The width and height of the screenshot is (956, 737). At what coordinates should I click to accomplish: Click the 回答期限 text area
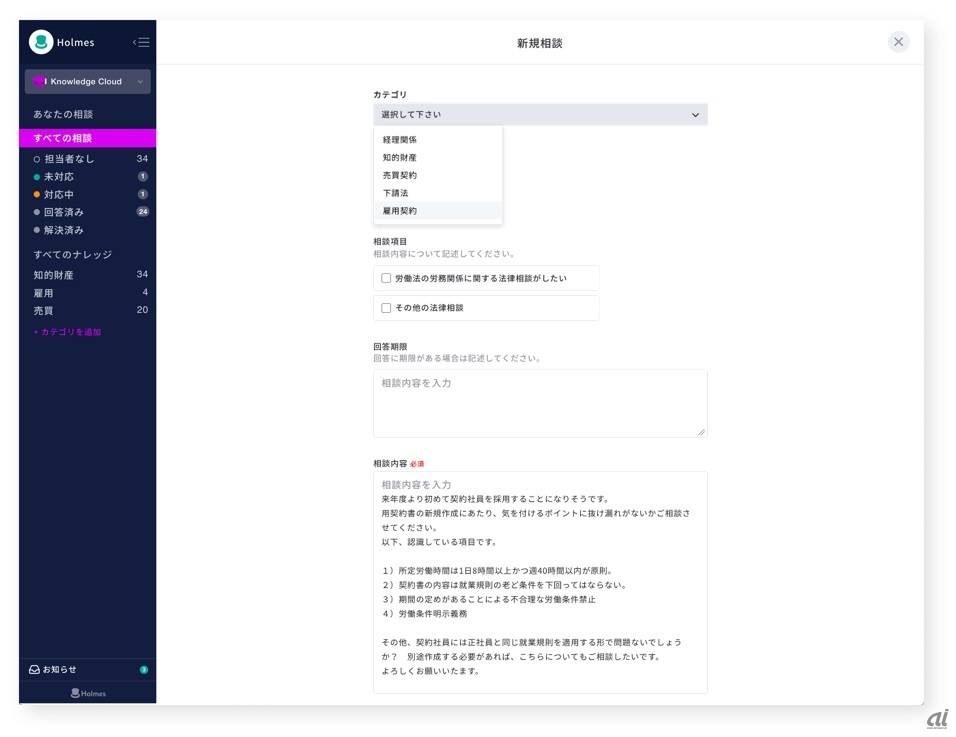[540, 404]
